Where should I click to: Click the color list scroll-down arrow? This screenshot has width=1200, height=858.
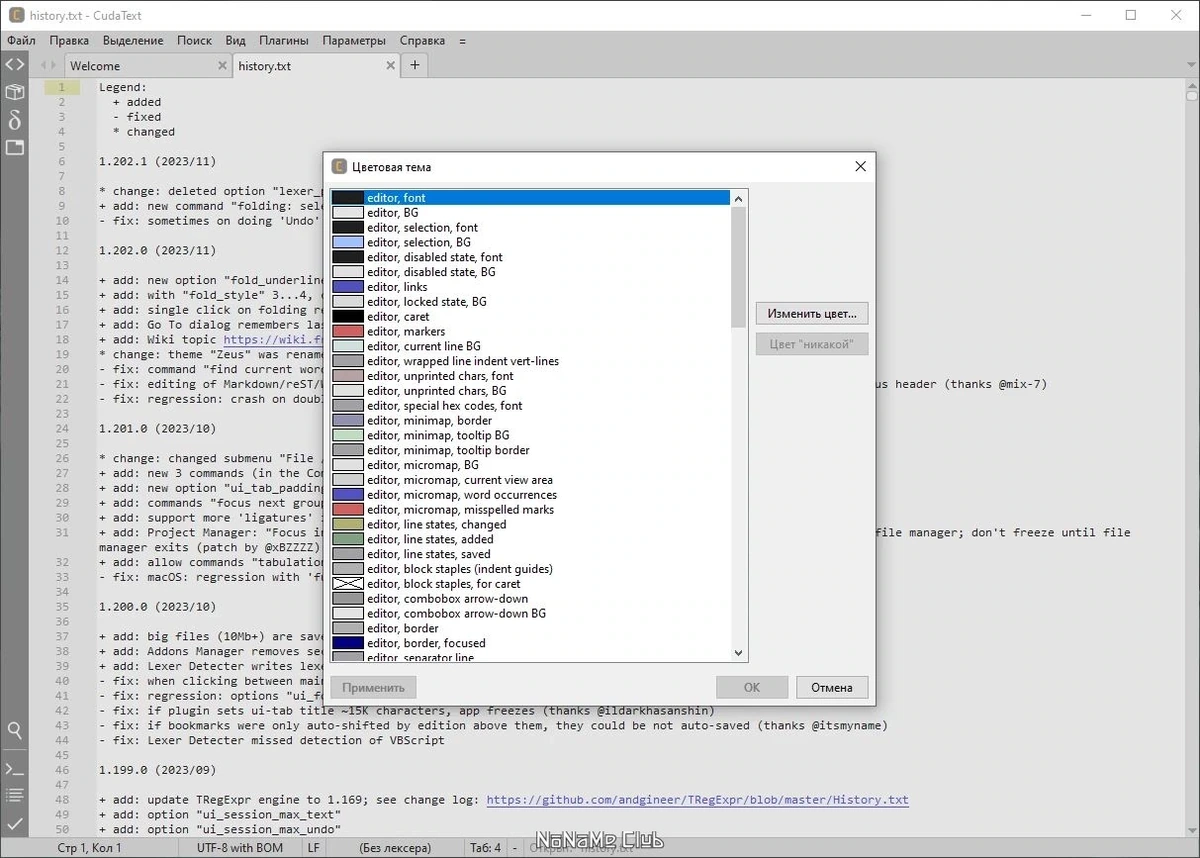point(739,653)
